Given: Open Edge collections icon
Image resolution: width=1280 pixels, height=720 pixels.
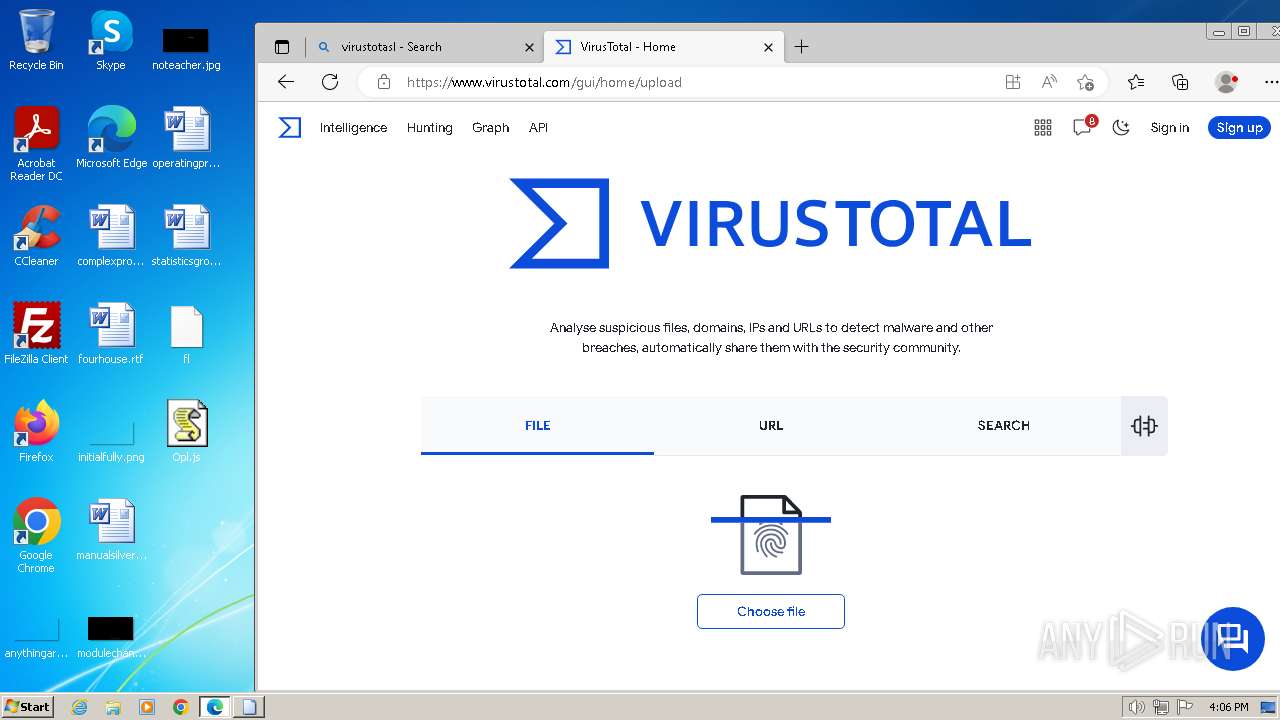Looking at the screenshot, I should click(1180, 82).
